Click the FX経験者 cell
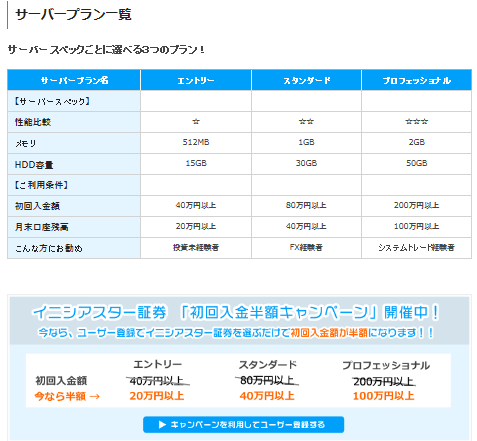This screenshot has height=441, width=477. click(306, 247)
